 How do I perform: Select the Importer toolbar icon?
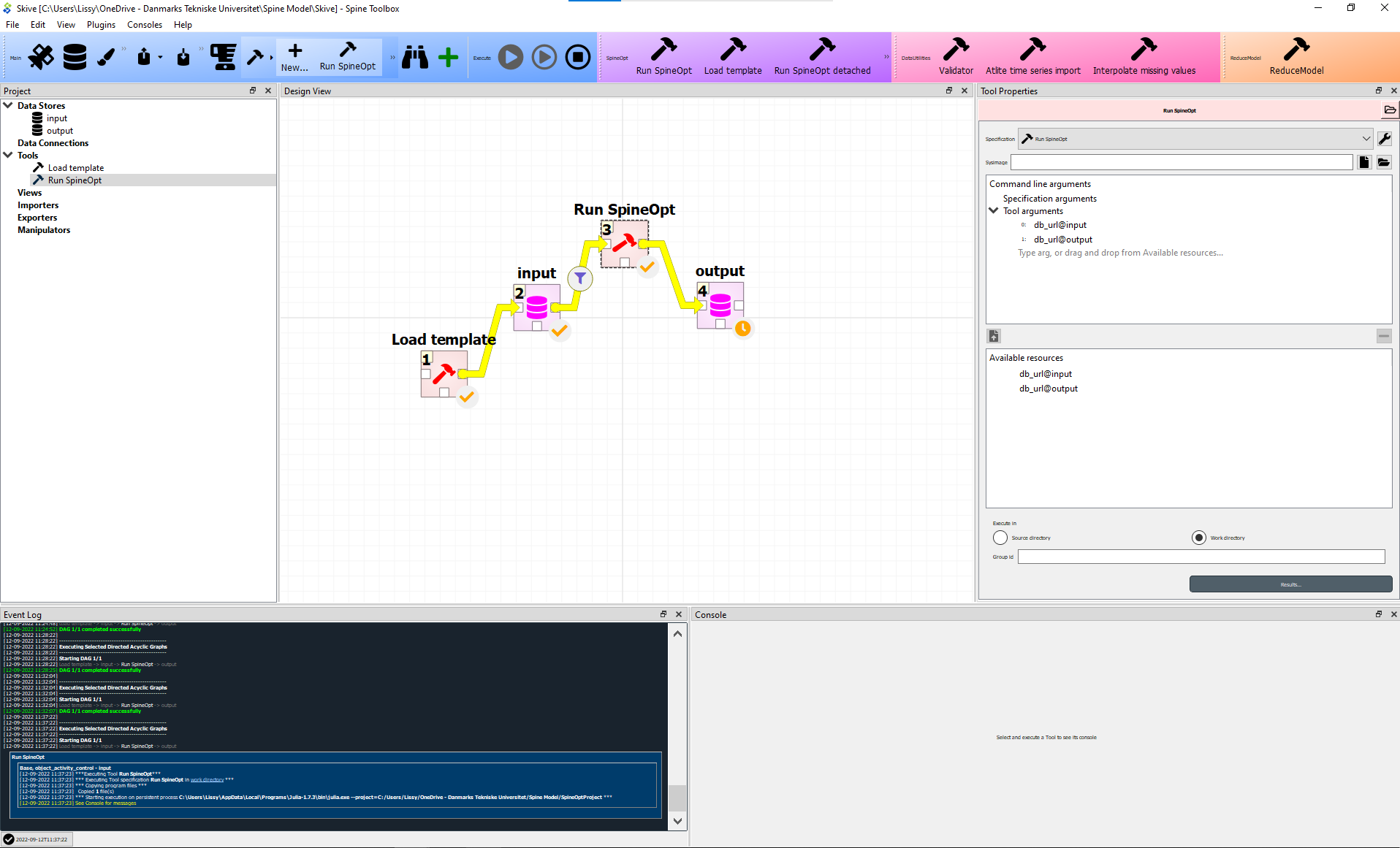coord(183,57)
